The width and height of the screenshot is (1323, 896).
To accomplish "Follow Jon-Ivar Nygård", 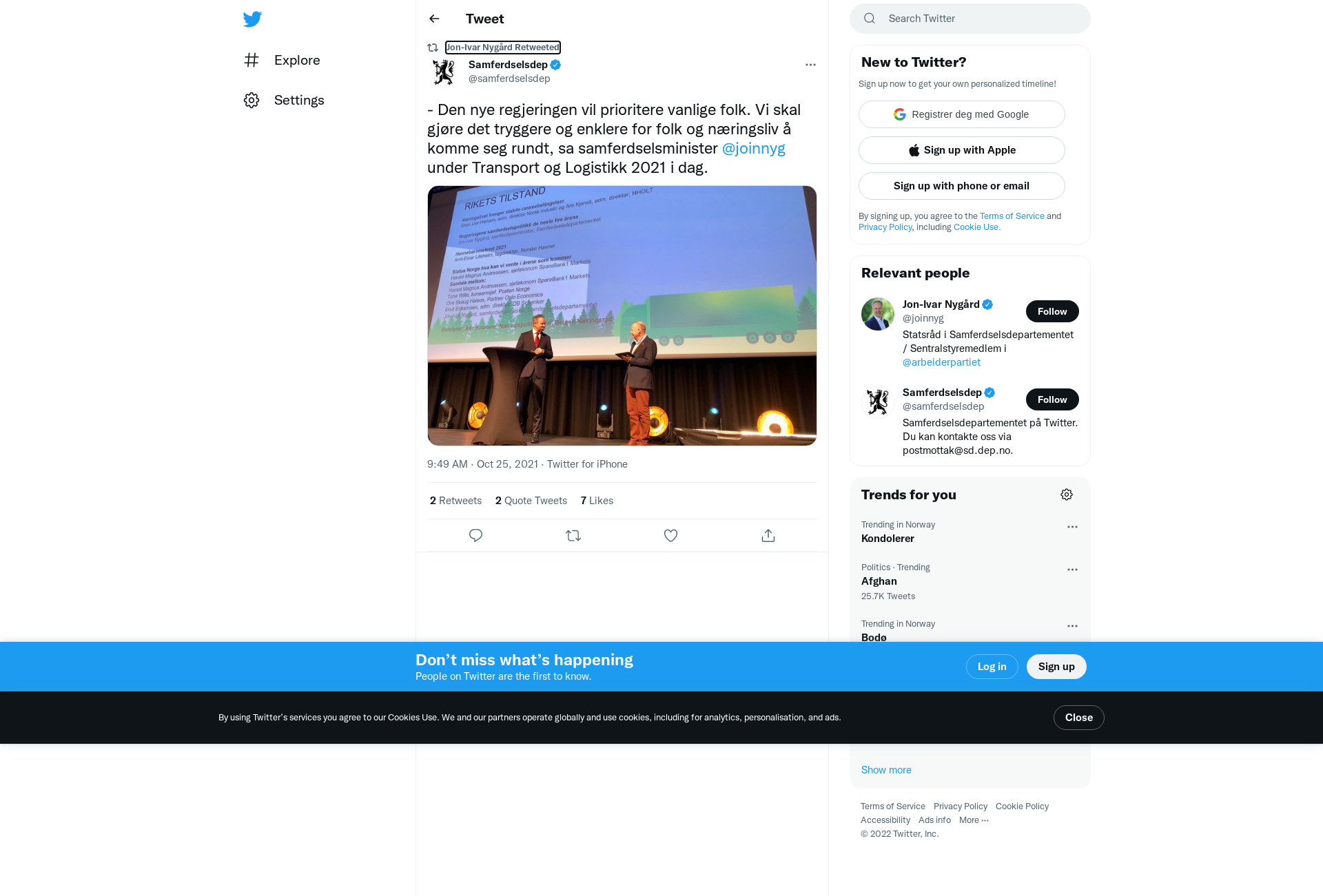I will [x=1052, y=311].
